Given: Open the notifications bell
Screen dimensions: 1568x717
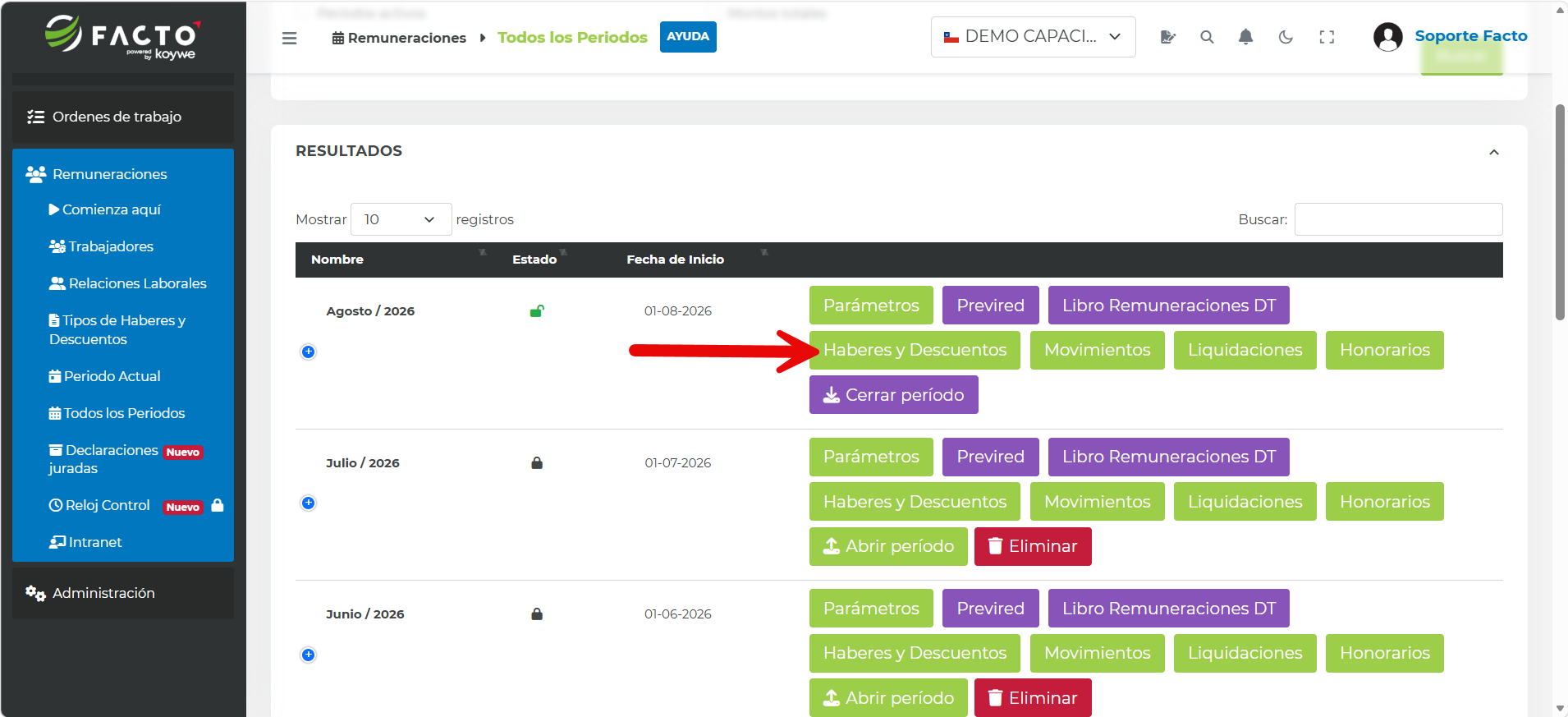Looking at the screenshot, I should (x=1245, y=37).
